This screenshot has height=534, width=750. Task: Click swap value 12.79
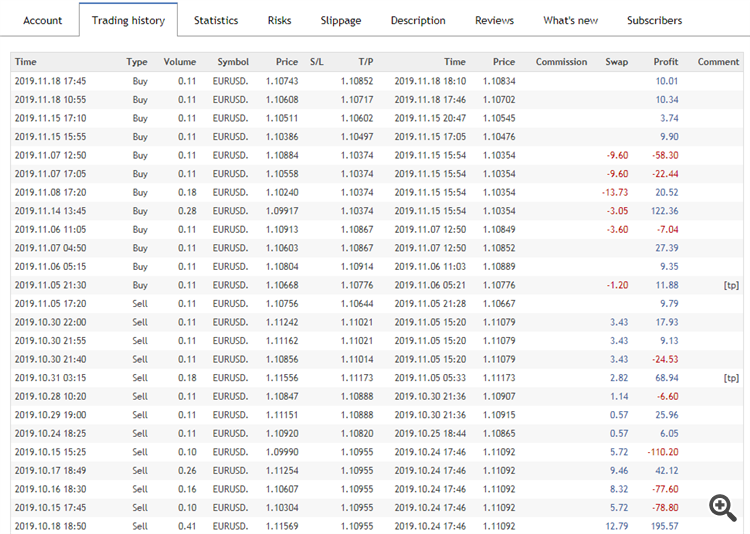pos(617,527)
